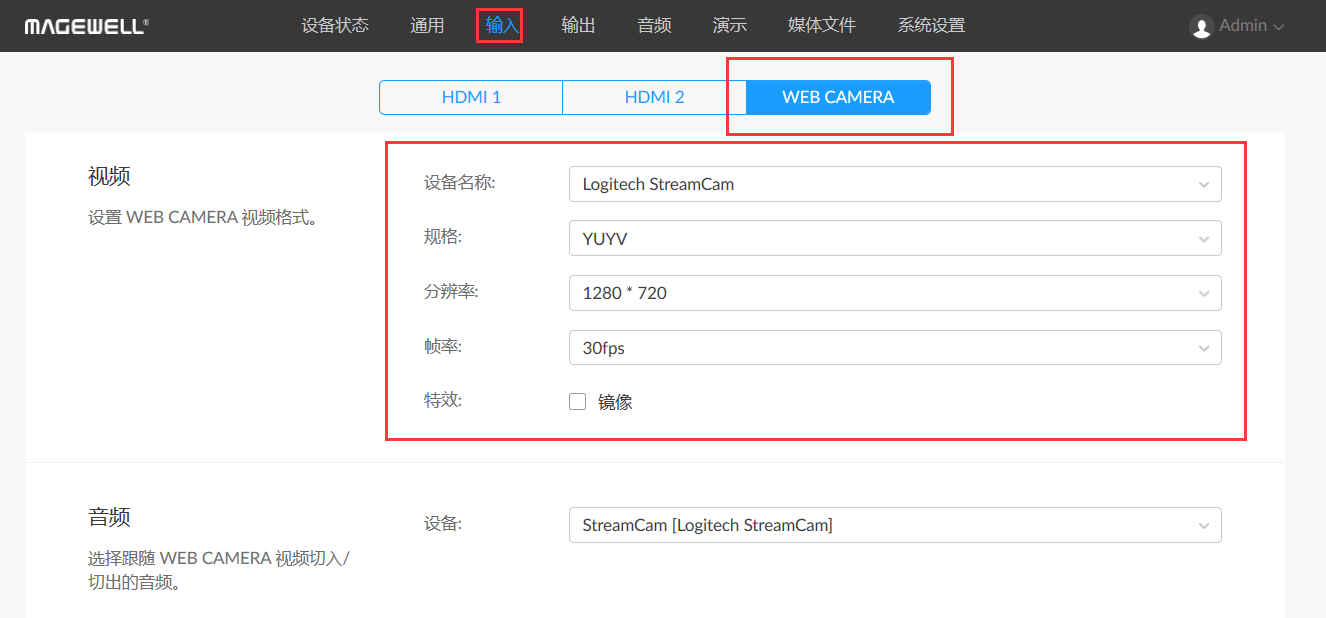1326x618 pixels.
Task: Click the 音频 section heading
Action: click(x=109, y=518)
